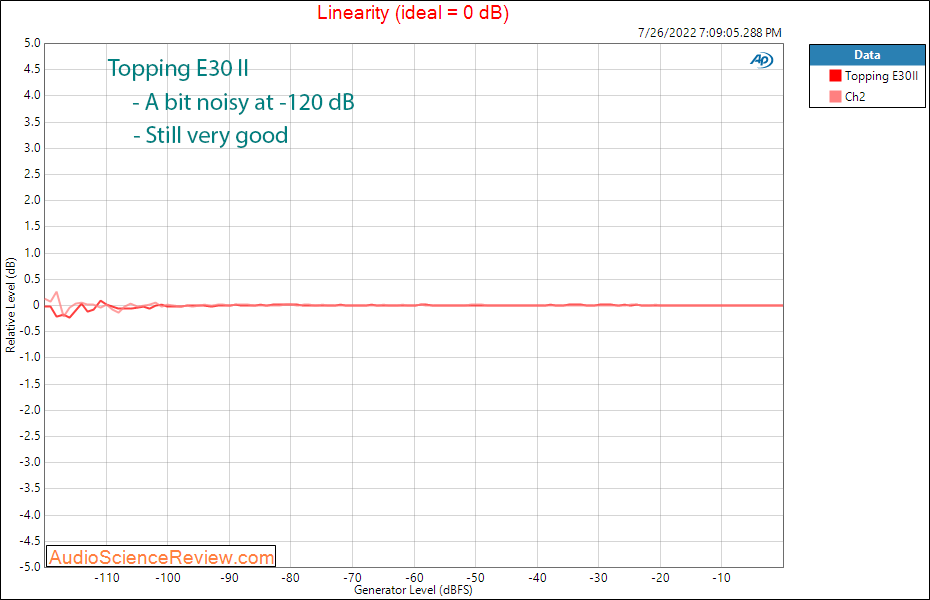Click the 0.5 y-axis tick label
The image size is (930, 600).
(x=33, y=279)
